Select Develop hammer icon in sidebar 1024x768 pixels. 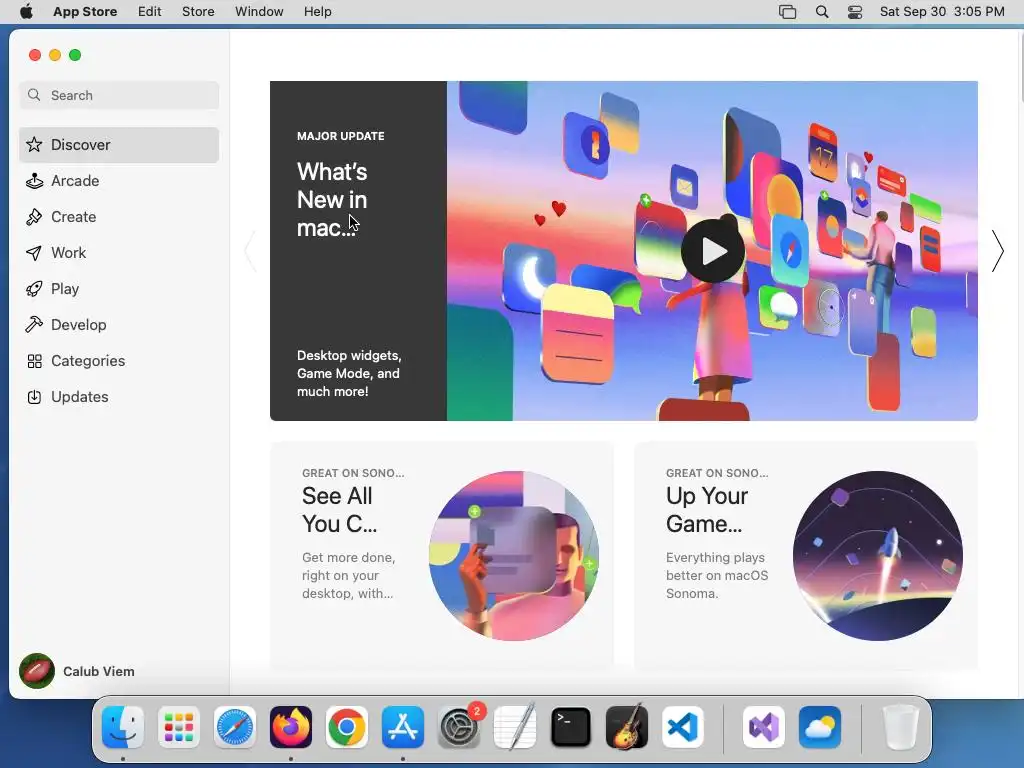point(34,325)
